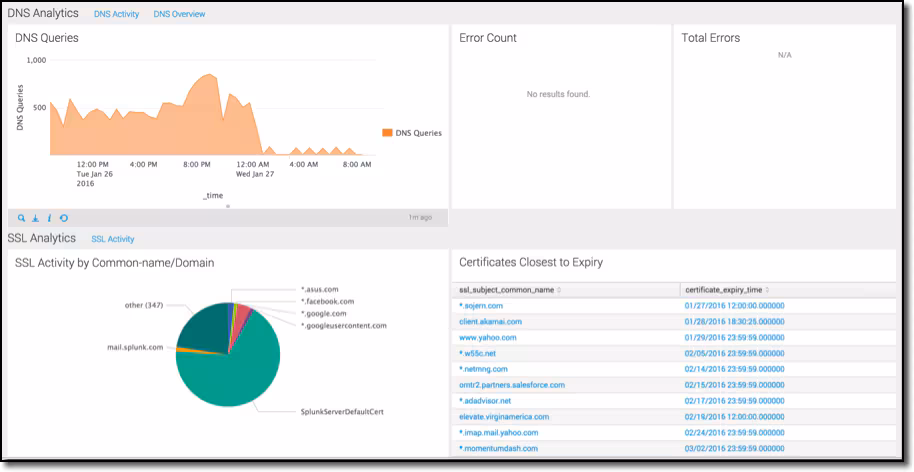Open client.akamai.com in the certificates table
This screenshot has height=472, width=914.
click(x=491, y=321)
